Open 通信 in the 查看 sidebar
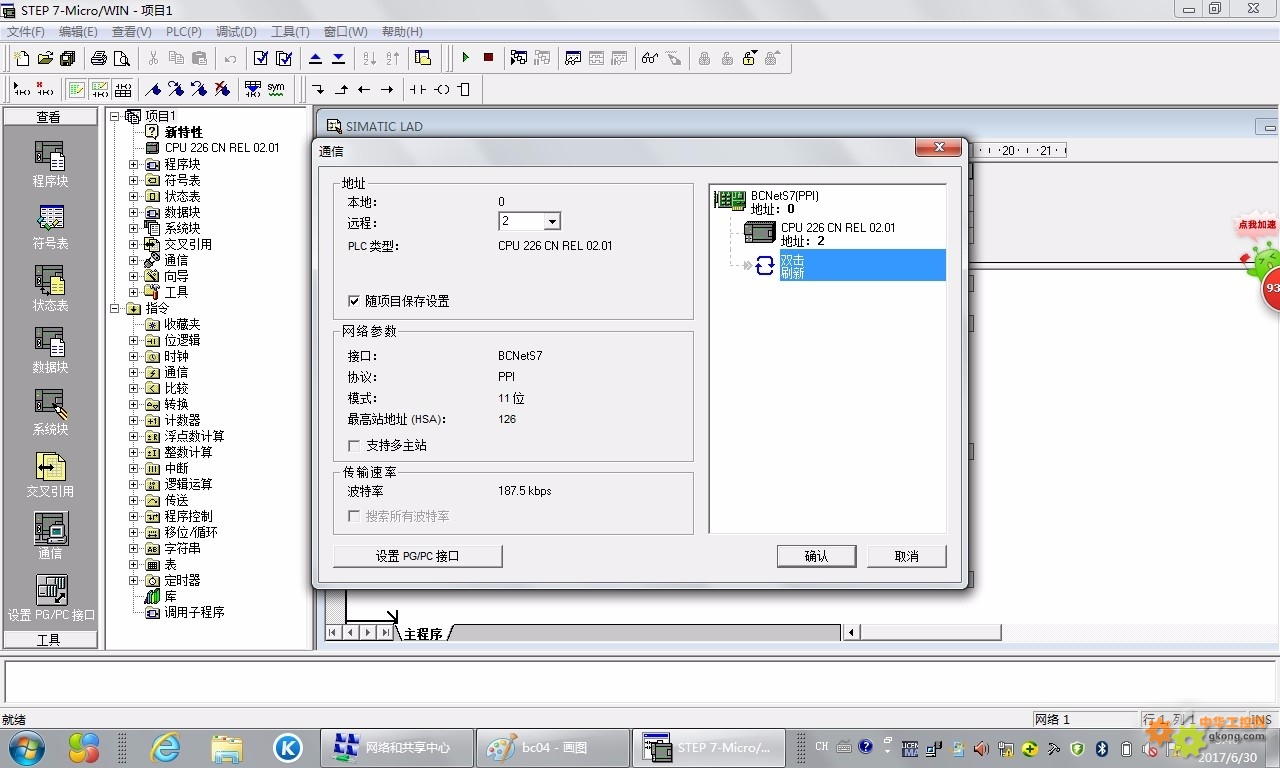This screenshot has width=1280, height=768. (x=50, y=536)
